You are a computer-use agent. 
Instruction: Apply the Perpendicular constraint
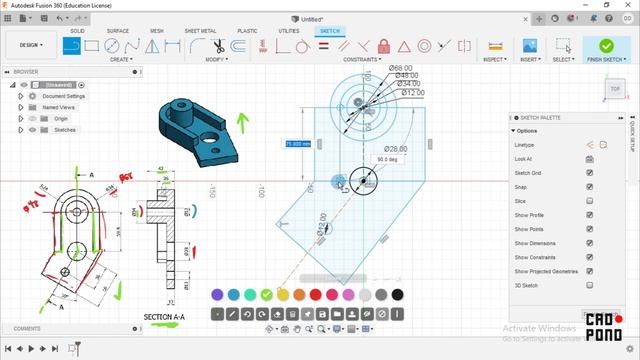pos(363,46)
